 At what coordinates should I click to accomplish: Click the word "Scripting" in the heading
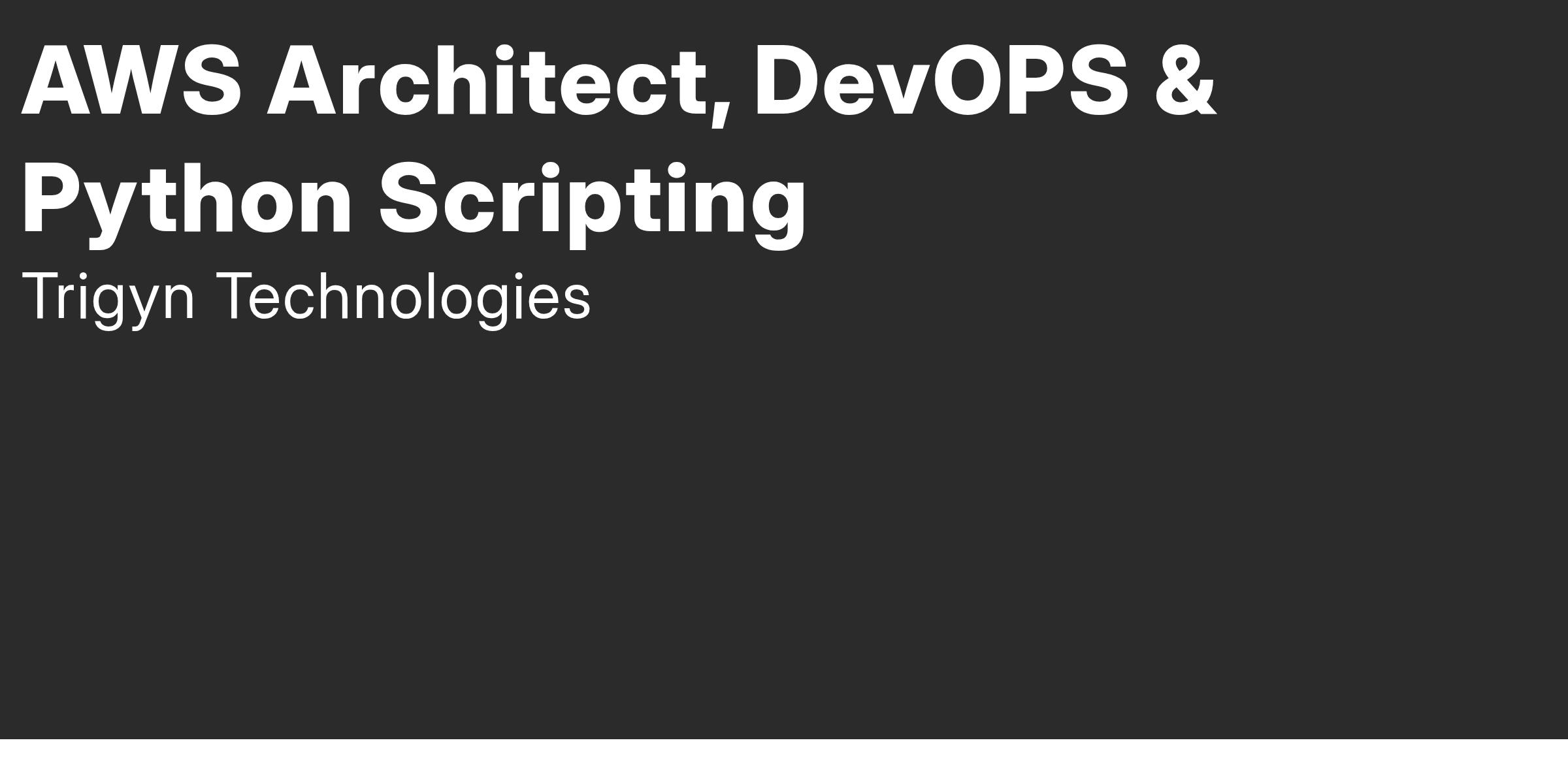point(593,205)
